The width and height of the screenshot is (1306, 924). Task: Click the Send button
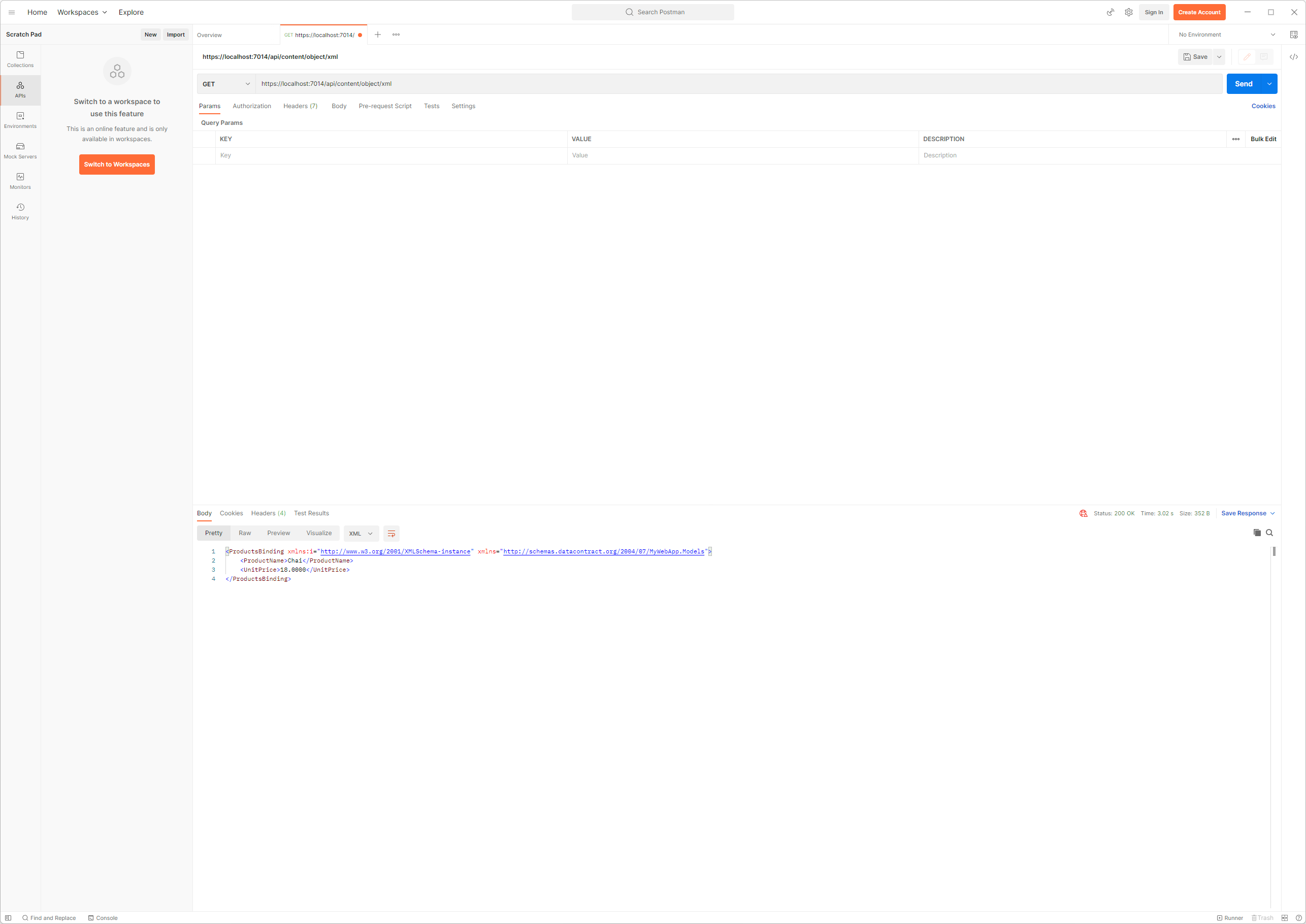pyautogui.click(x=1243, y=84)
